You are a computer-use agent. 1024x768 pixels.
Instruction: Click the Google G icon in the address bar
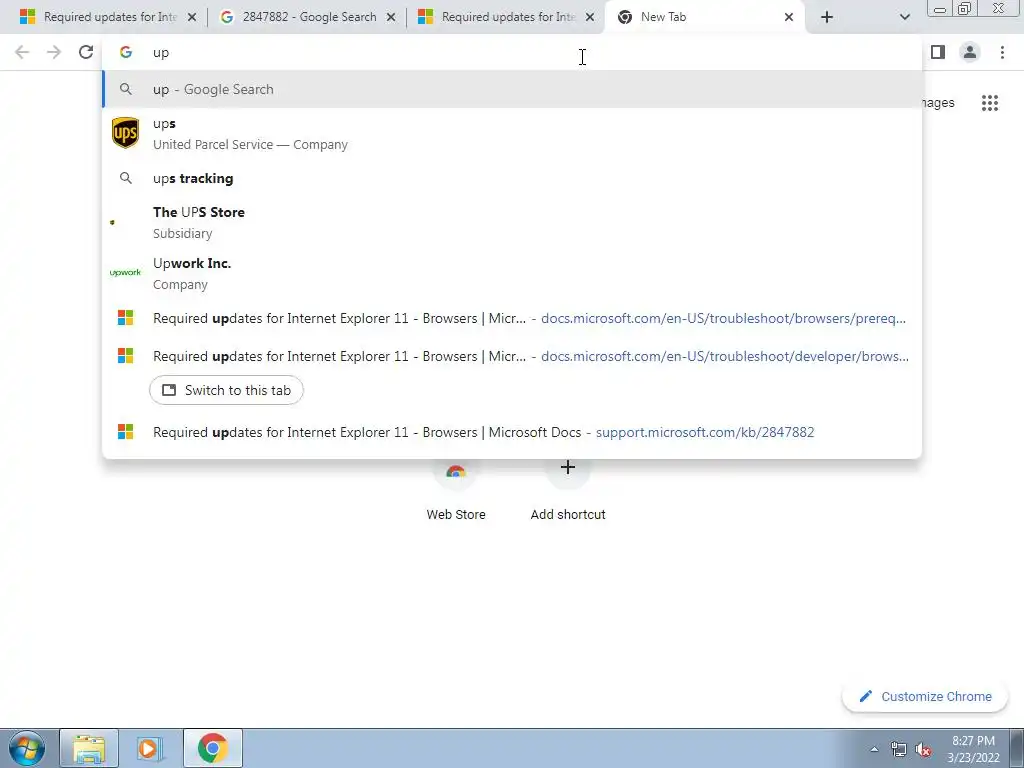pos(126,52)
